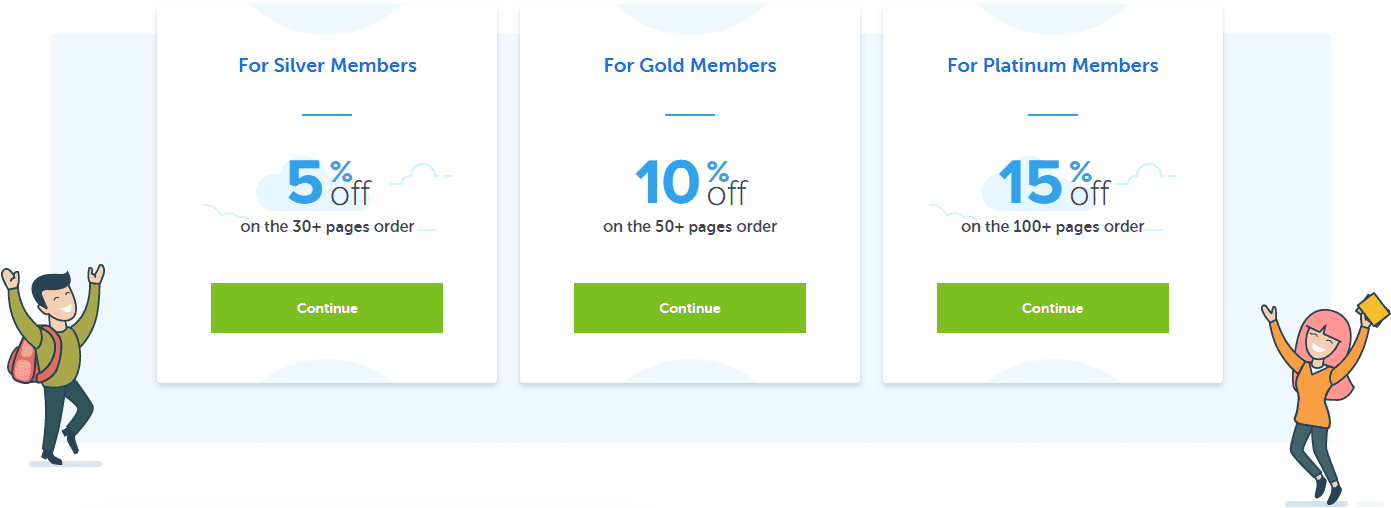
Task: Click the blue divider line under Silver heading
Action: tap(327, 115)
